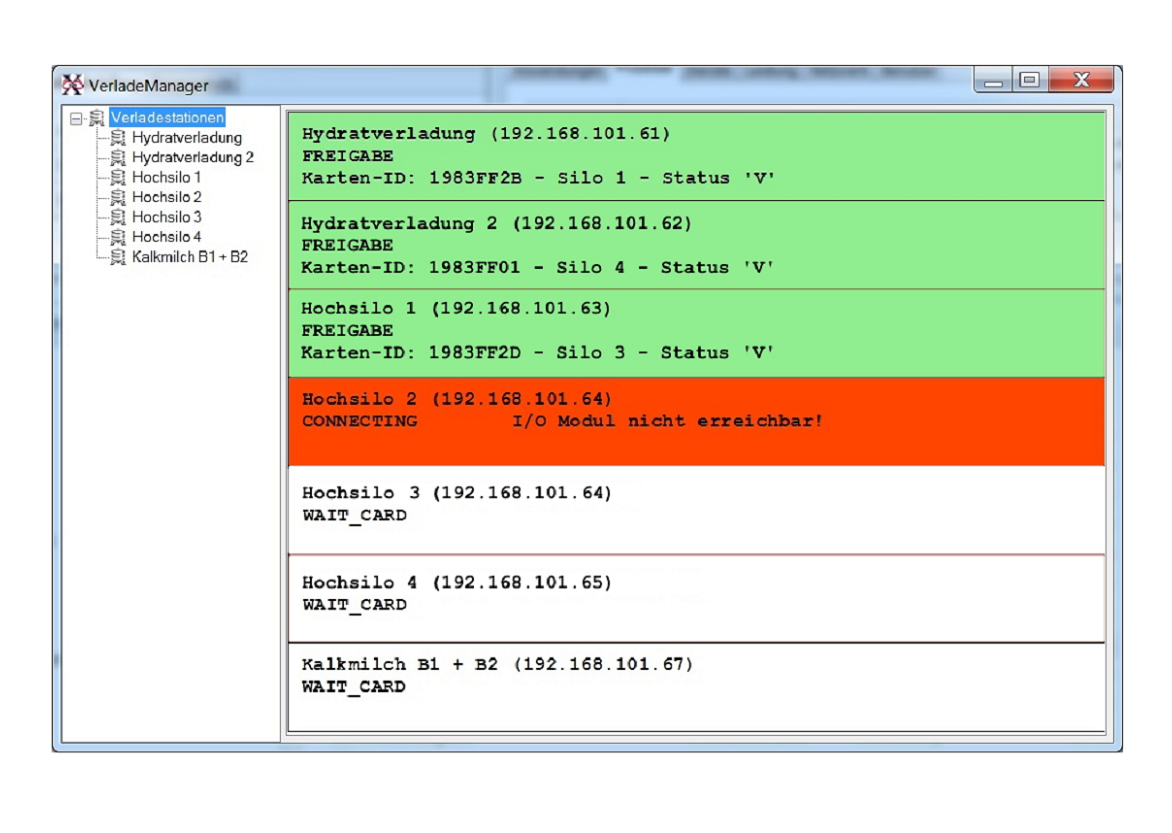Click the station icon next to Hochsilo 3
The height and width of the screenshot is (833, 1172).
coord(118,217)
